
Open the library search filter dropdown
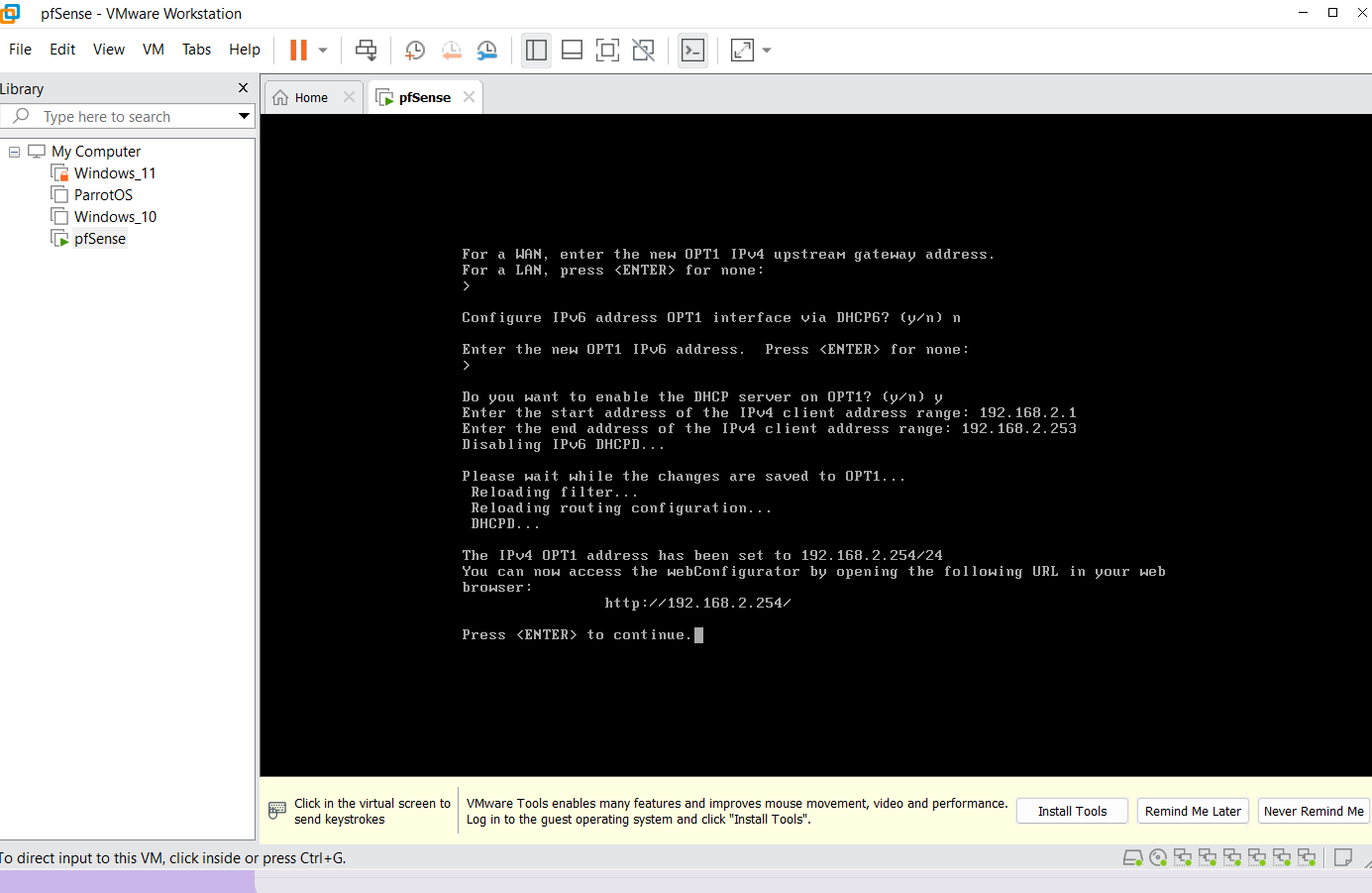pos(244,116)
